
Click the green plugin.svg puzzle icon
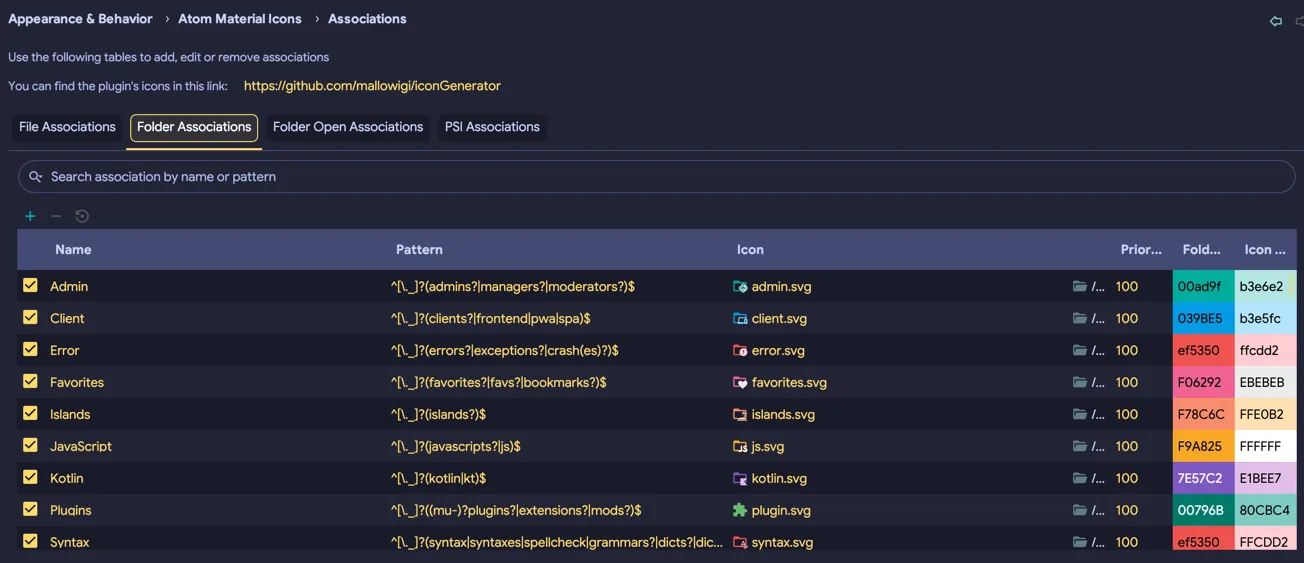740,510
